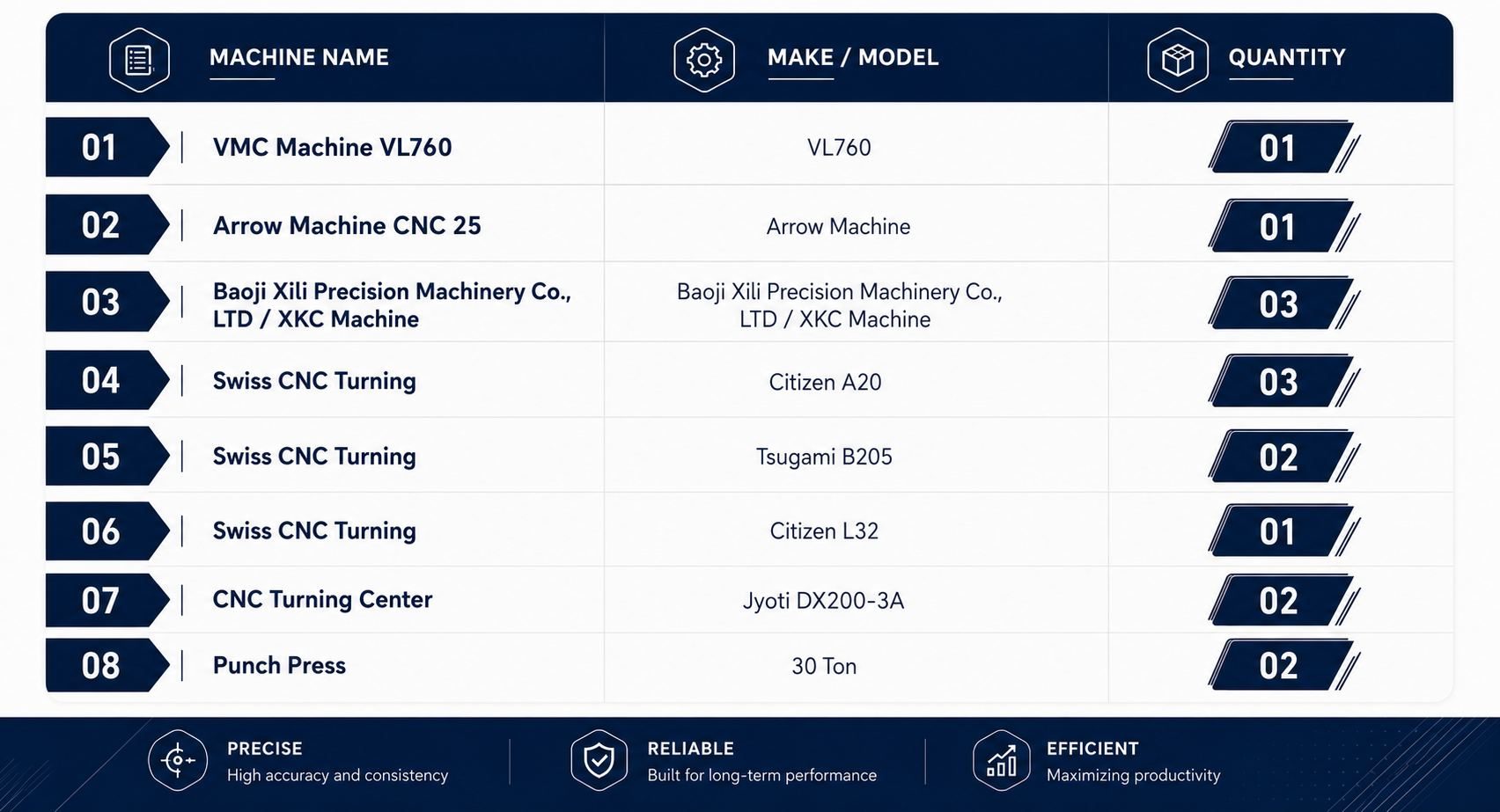
Task: Click quantity 03 badge for Citizen A20
Action: point(1283,381)
